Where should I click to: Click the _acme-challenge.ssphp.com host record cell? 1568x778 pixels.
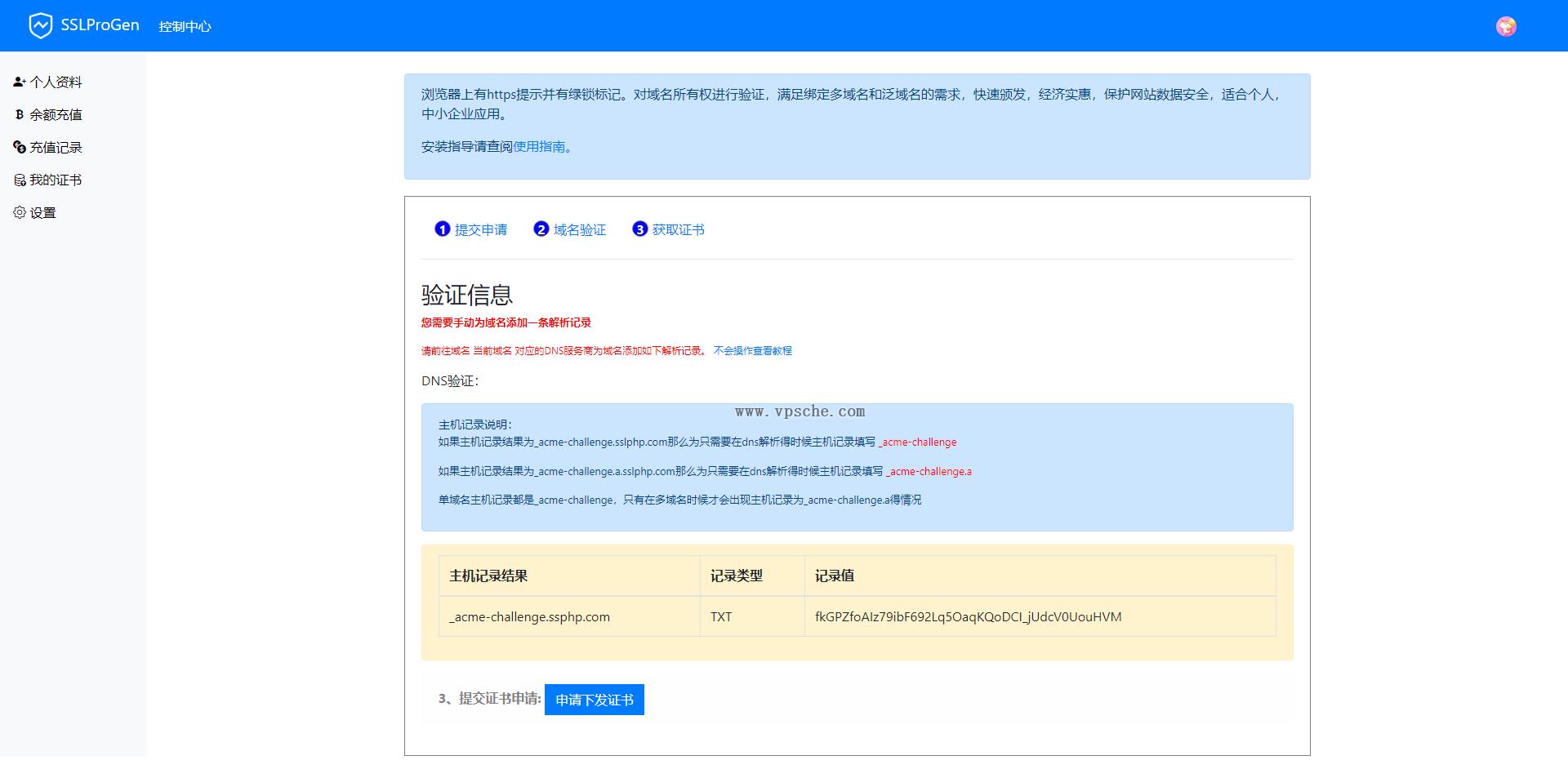point(528,616)
